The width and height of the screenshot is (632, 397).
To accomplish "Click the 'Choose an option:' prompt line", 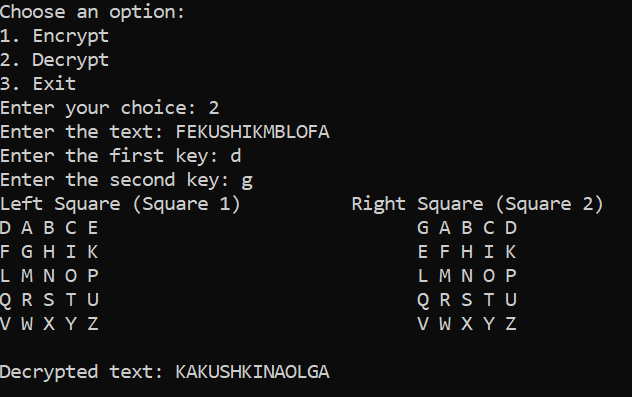I will click(x=92, y=12).
